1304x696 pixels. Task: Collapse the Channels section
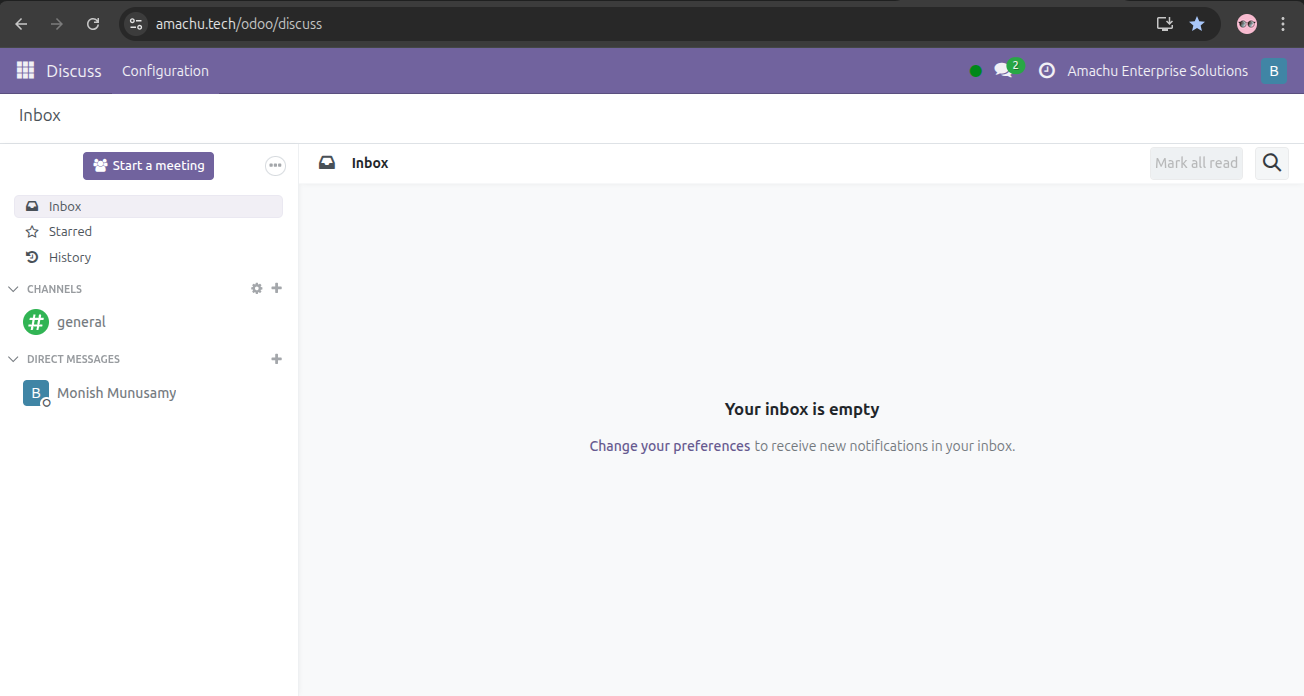click(x=14, y=289)
